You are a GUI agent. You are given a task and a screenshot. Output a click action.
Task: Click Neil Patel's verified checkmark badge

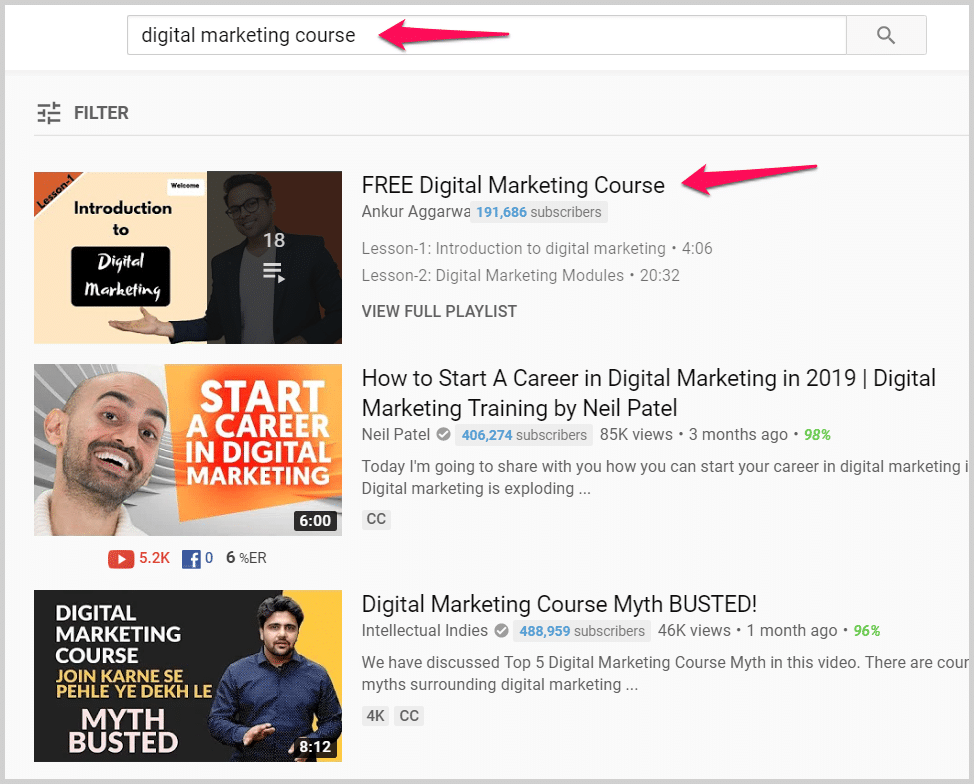444,434
